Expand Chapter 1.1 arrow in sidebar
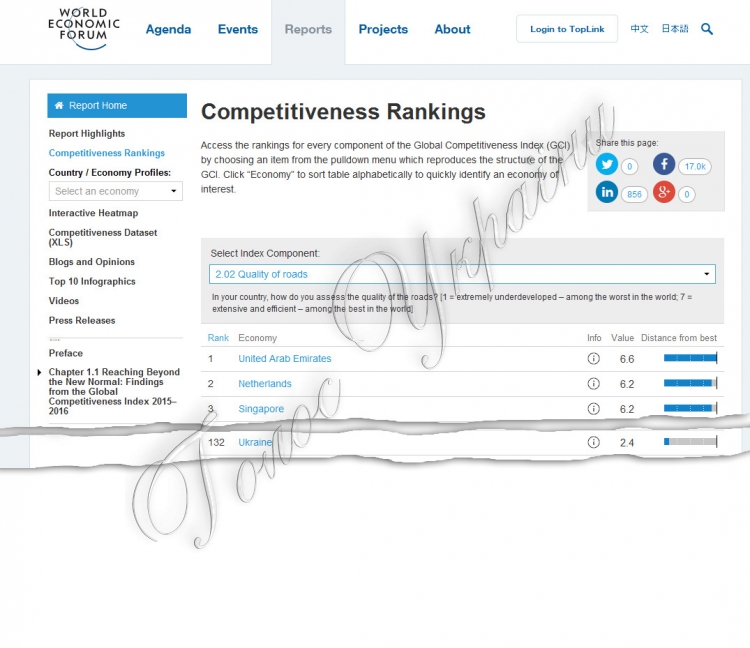Viewport: 750px width, 648px height. [x=40, y=372]
